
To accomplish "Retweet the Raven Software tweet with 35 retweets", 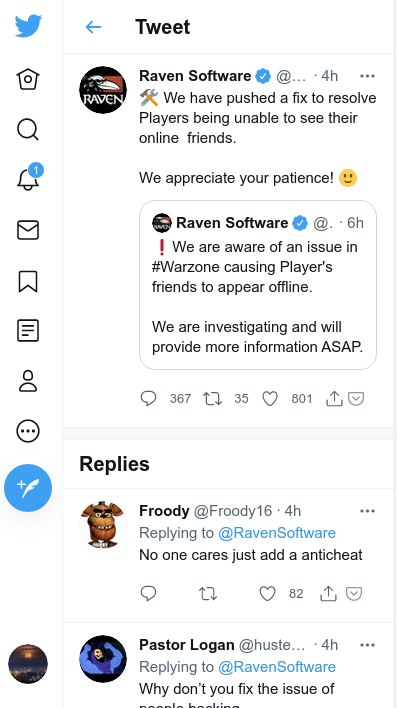I will pyautogui.click(x=212, y=399).
